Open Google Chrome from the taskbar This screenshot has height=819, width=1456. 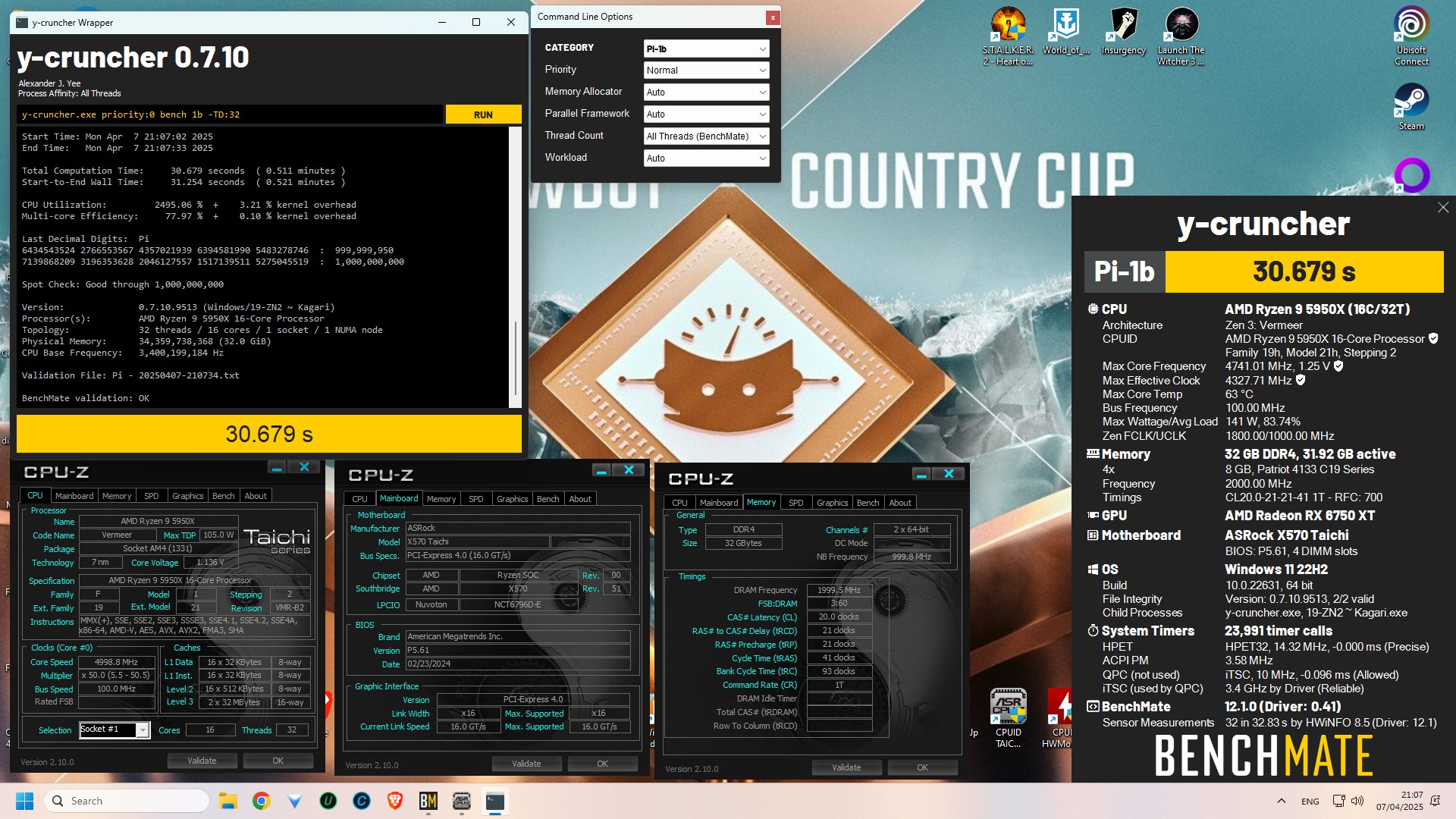pos(261,801)
